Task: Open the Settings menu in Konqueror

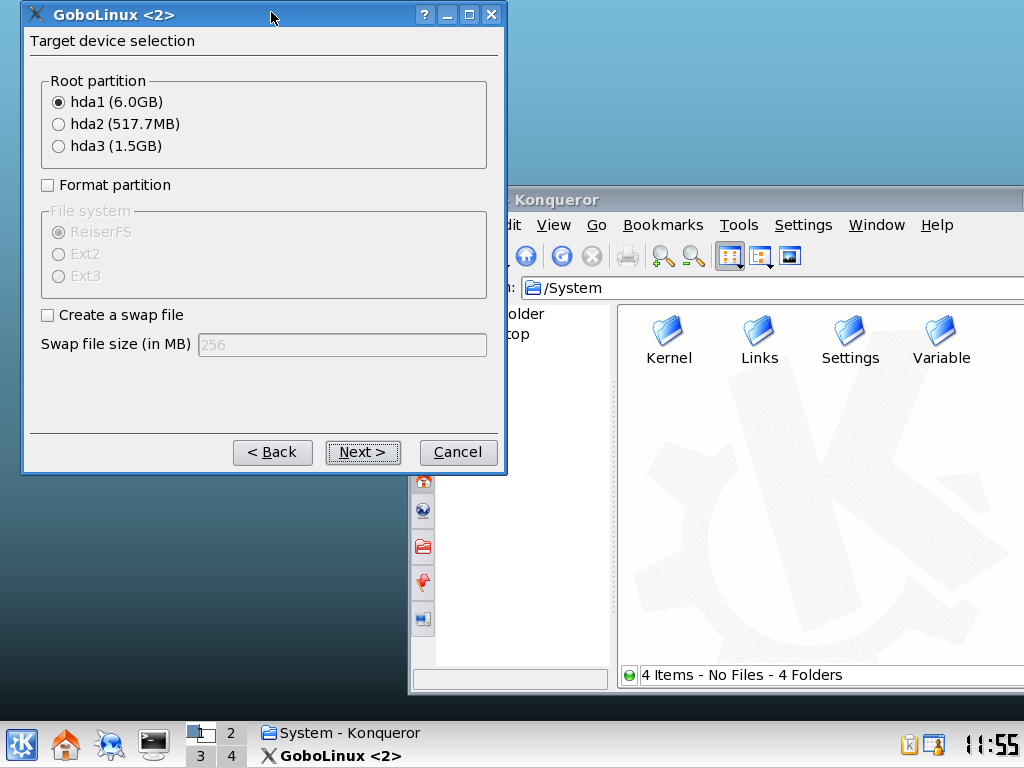Action: (803, 225)
